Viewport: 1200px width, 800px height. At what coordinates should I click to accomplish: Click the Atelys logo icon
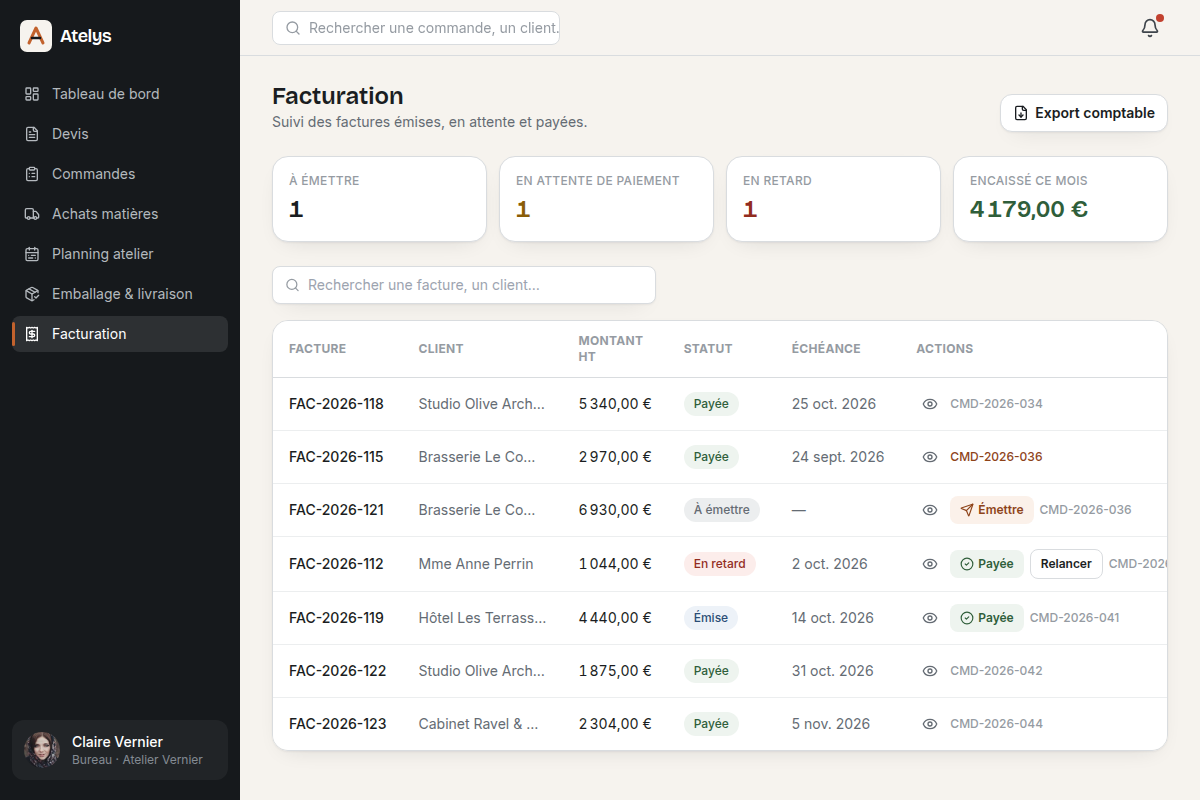point(36,36)
